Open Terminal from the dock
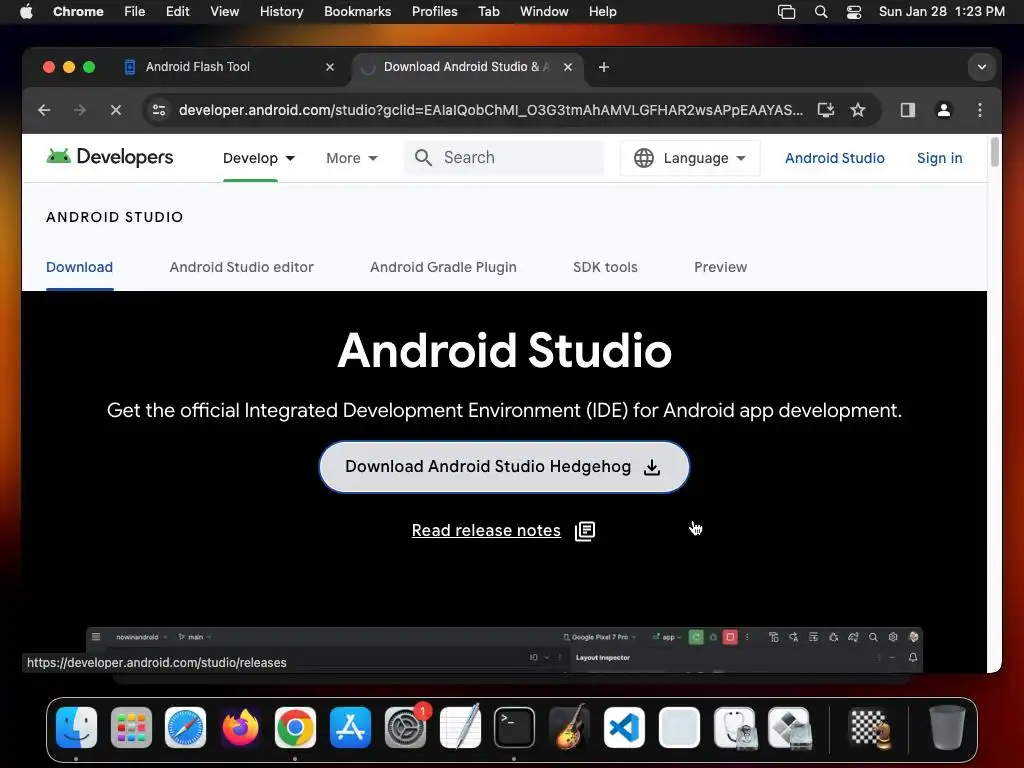This screenshot has height=768, width=1024. pyautogui.click(x=515, y=727)
